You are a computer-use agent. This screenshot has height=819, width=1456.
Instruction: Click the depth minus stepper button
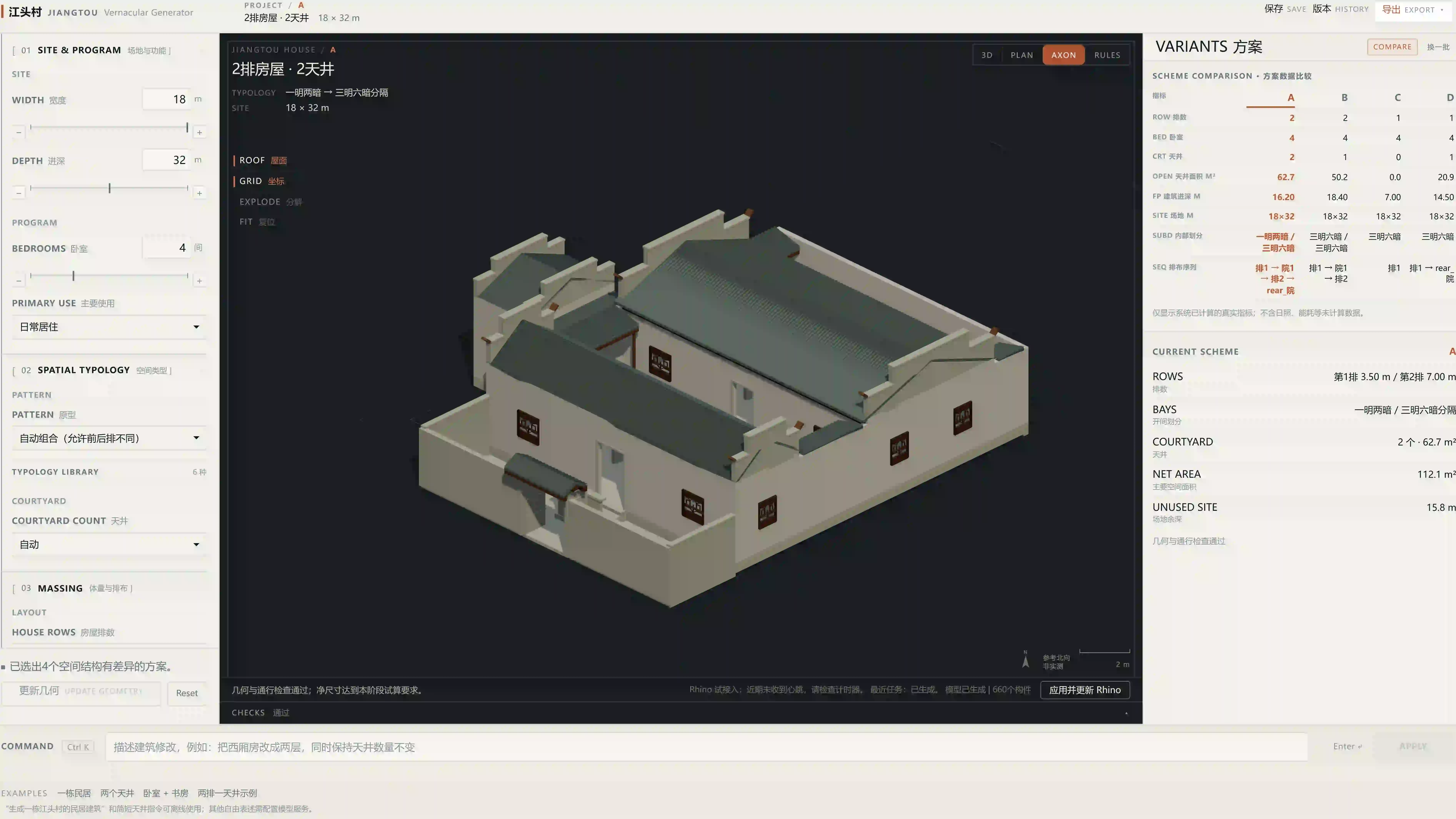pyautogui.click(x=19, y=193)
